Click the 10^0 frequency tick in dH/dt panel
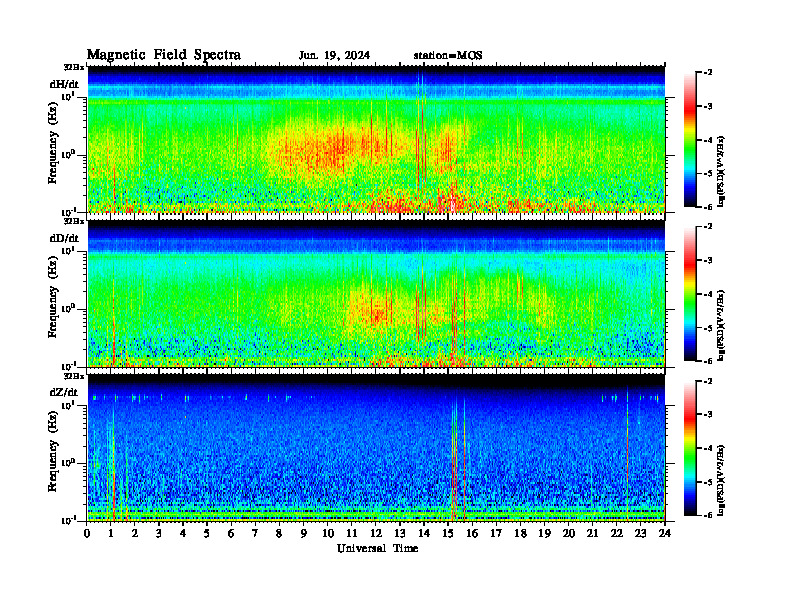 [x=69, y=155]
